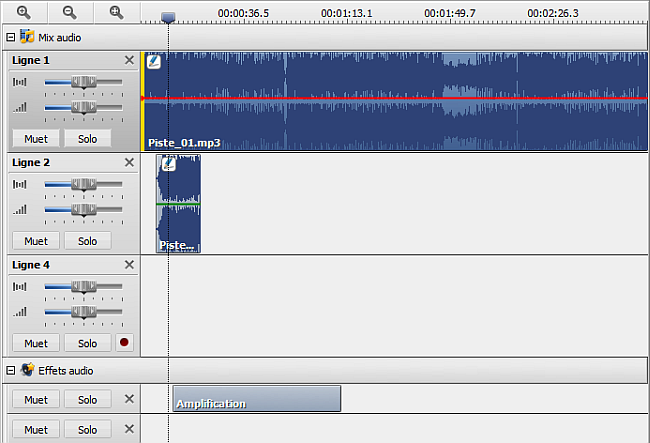Image resolution: width=650 pixels, height=443 pixels.
Task: Select the short Piste clip on Ligne 2
Action: (x=178, y=203)
